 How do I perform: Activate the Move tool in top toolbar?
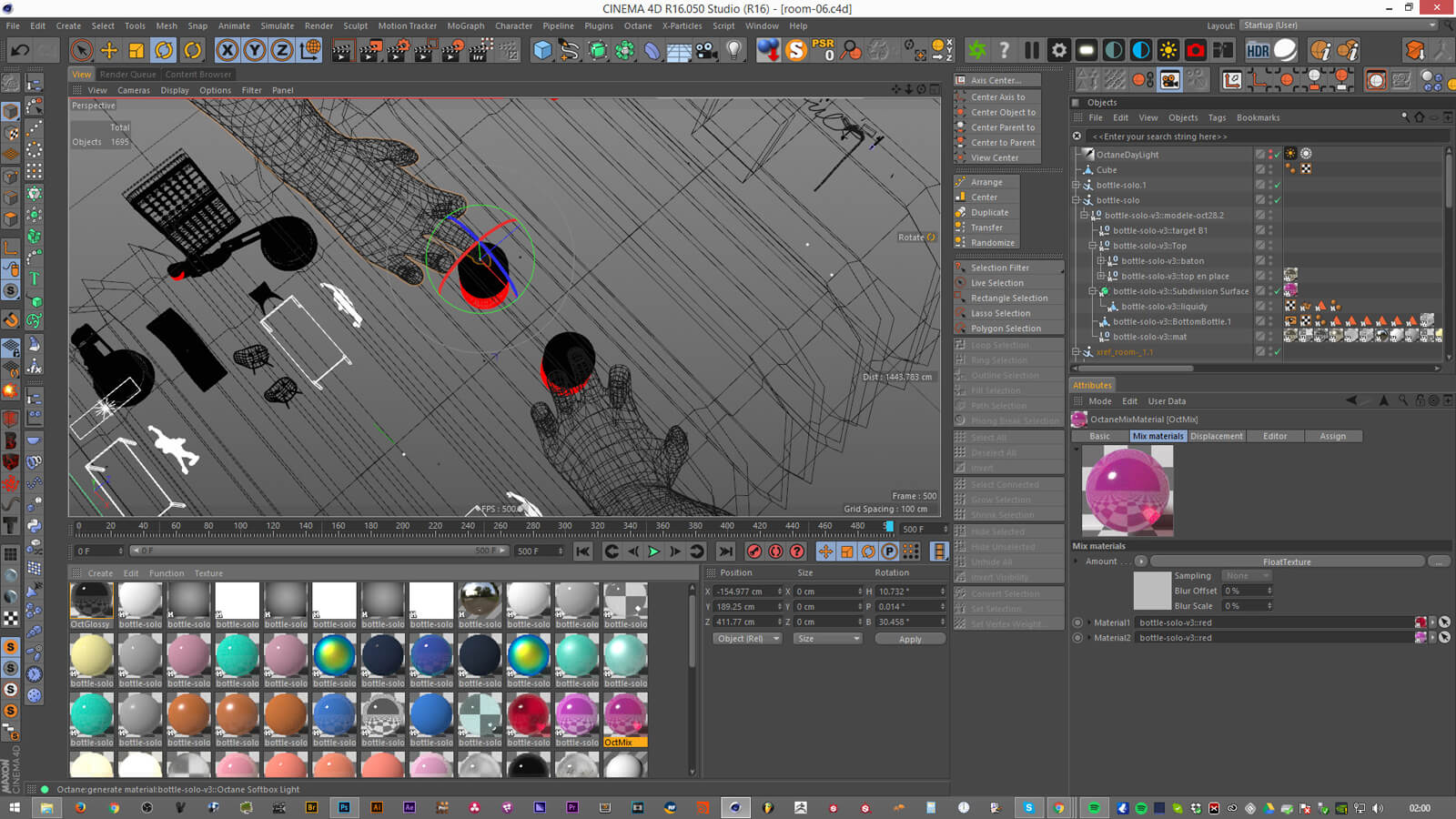pyautogui.click(x=109, y=50)
